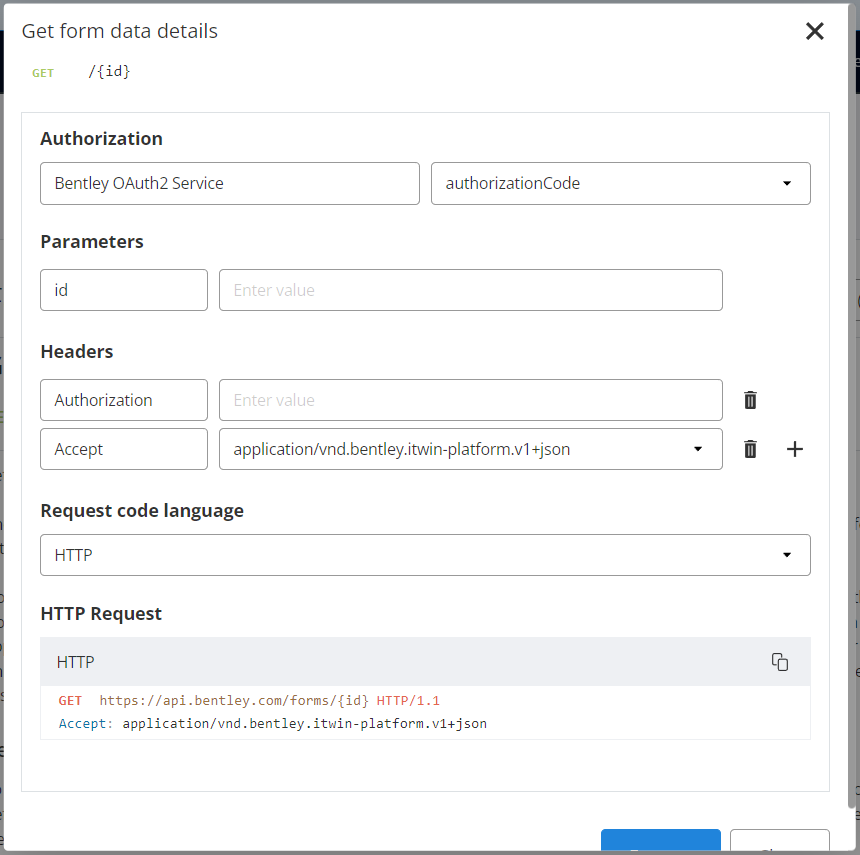The height and width of the screenshot is (855, 860).
Task: Add a new header with the plus icon
Action: (x=795, y=449)
